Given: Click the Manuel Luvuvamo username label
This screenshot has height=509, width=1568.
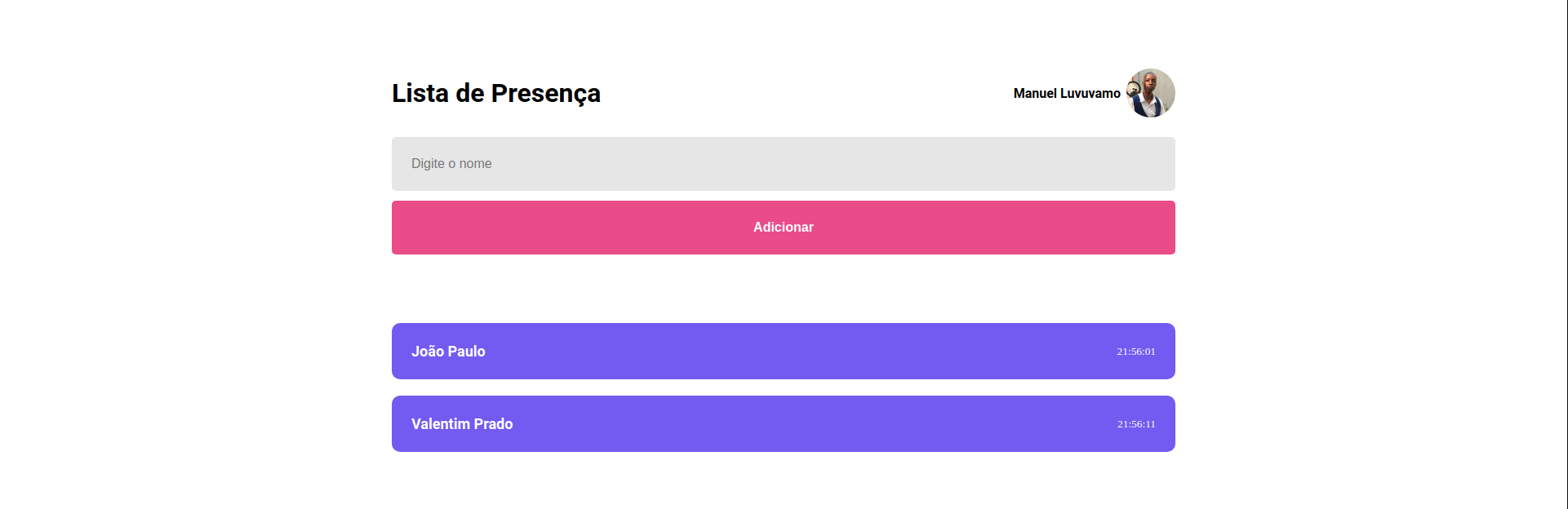Looking at the screenshot, I should [1067, 94].
